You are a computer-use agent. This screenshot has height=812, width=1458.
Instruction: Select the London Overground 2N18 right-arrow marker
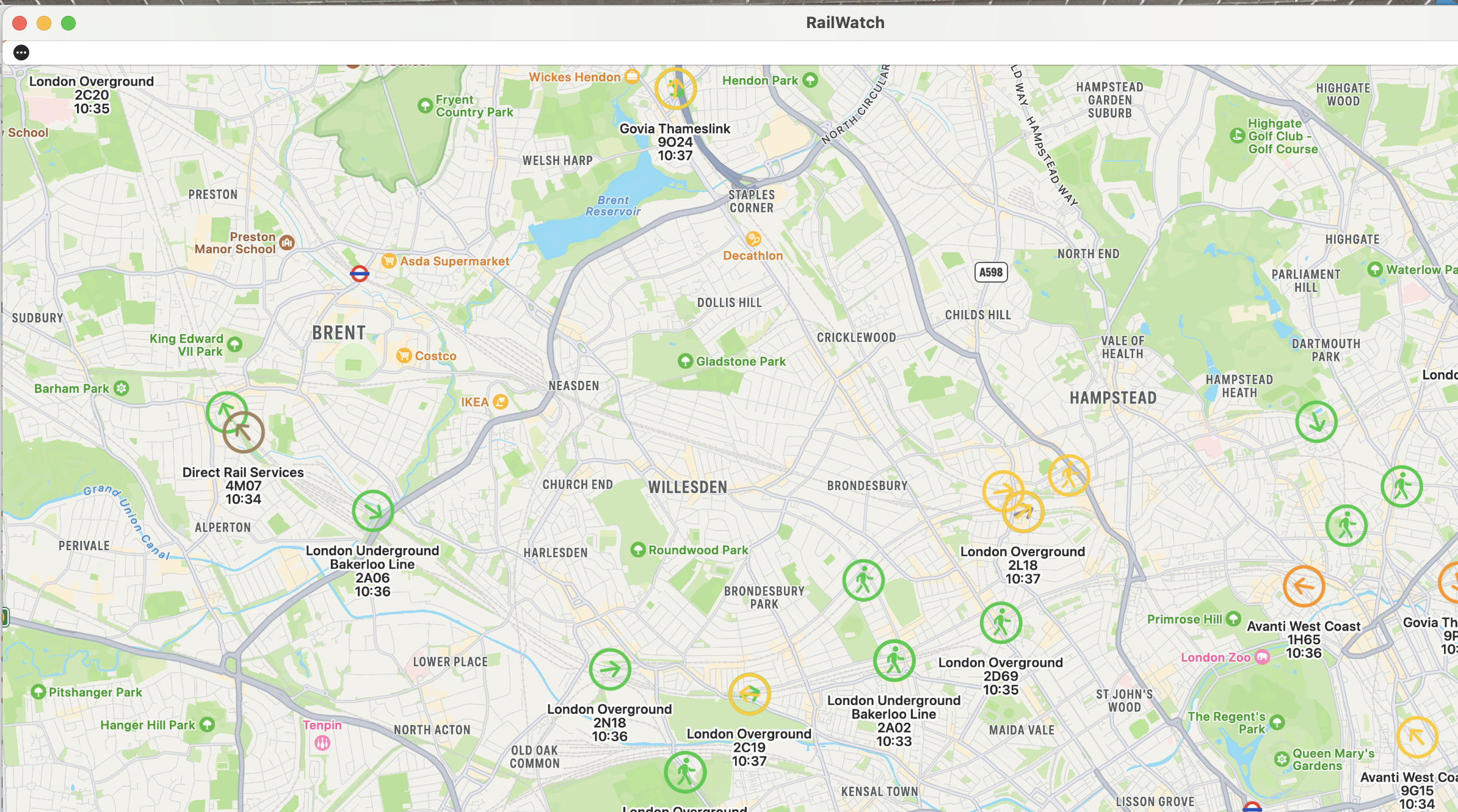pyautogui.click(x=609, y=670)
